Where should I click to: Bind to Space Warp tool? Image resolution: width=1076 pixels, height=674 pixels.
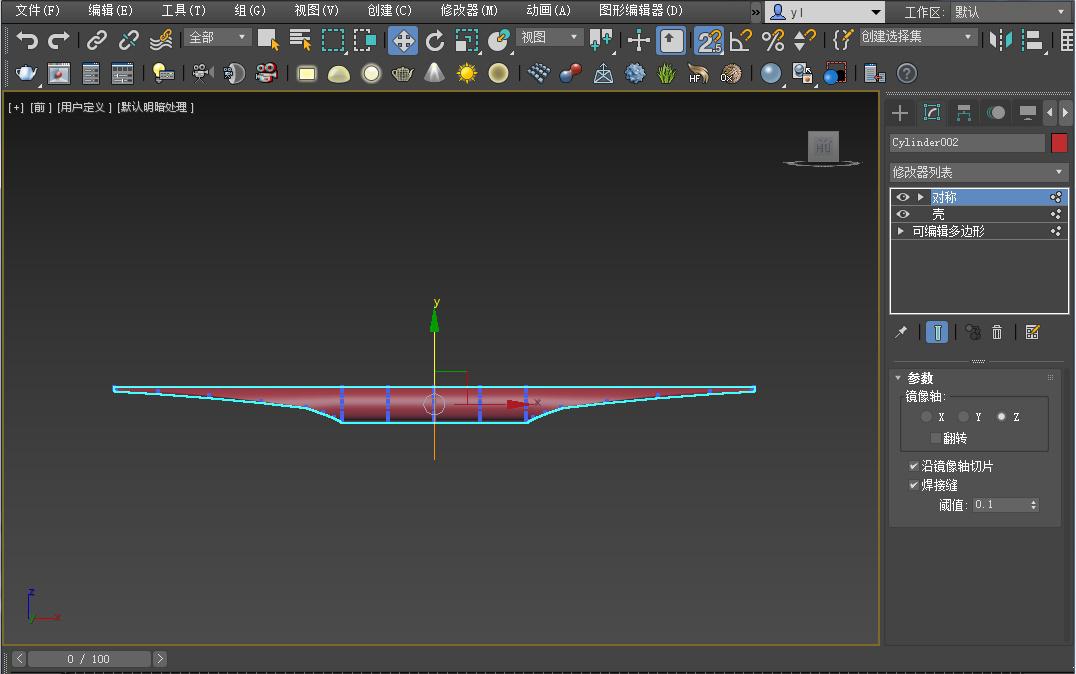(x=161, y=40)
